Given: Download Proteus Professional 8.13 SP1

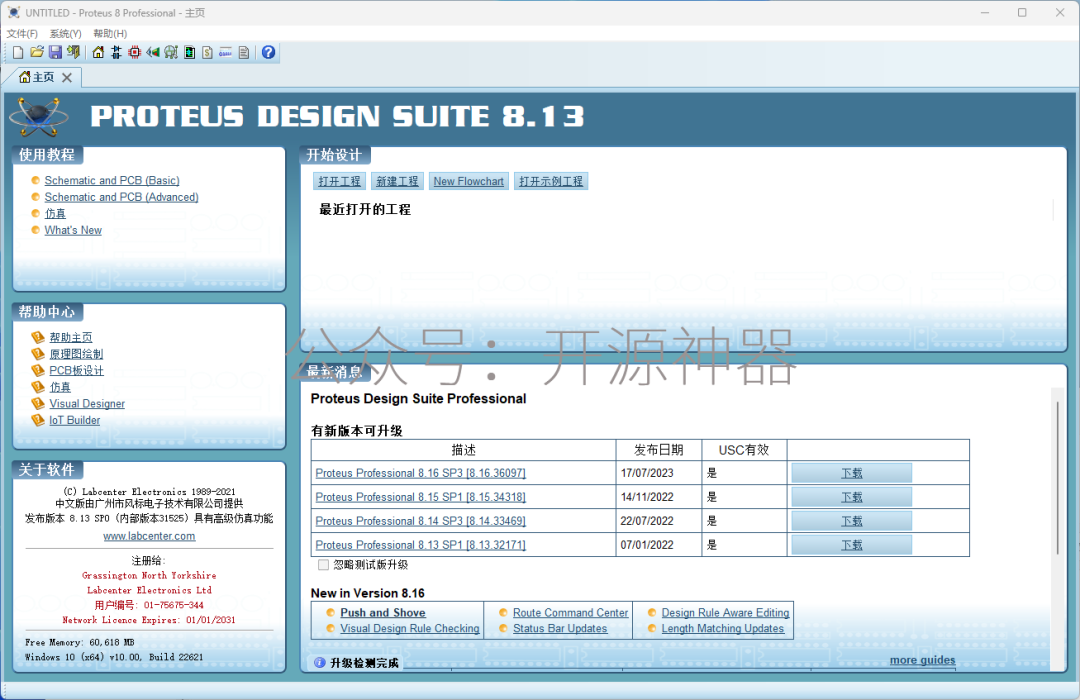Looking at the screenshot, I should [x=851, y=545].
